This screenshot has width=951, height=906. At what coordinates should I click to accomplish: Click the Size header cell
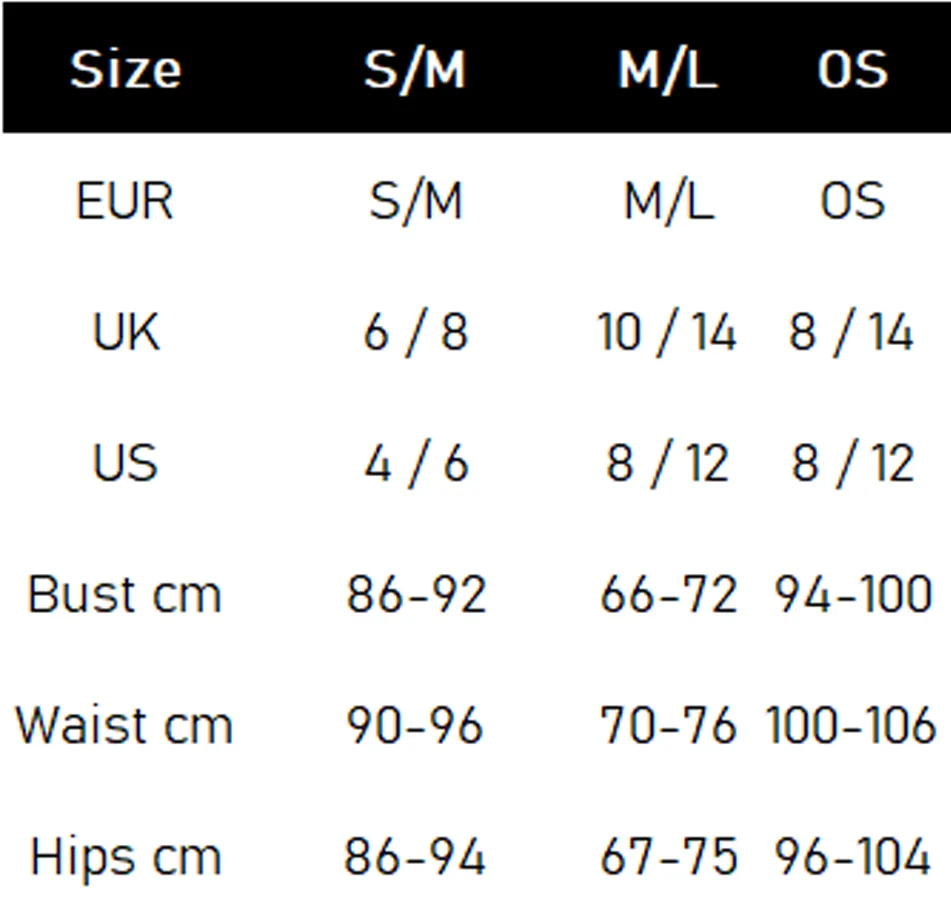126,70
